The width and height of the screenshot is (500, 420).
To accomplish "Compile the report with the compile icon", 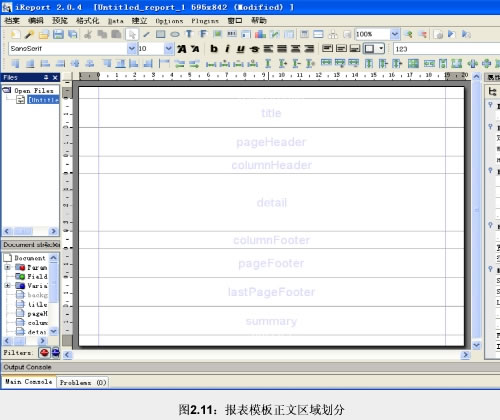I will click(x=439, y=34).
